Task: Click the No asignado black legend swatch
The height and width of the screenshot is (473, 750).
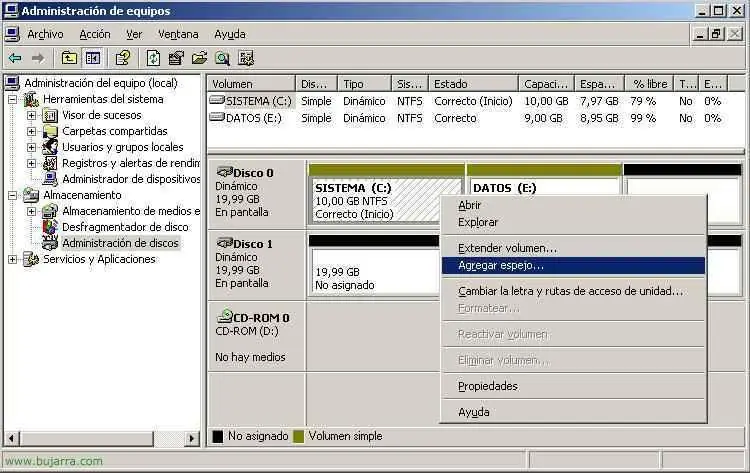Action: pos(218,436)
